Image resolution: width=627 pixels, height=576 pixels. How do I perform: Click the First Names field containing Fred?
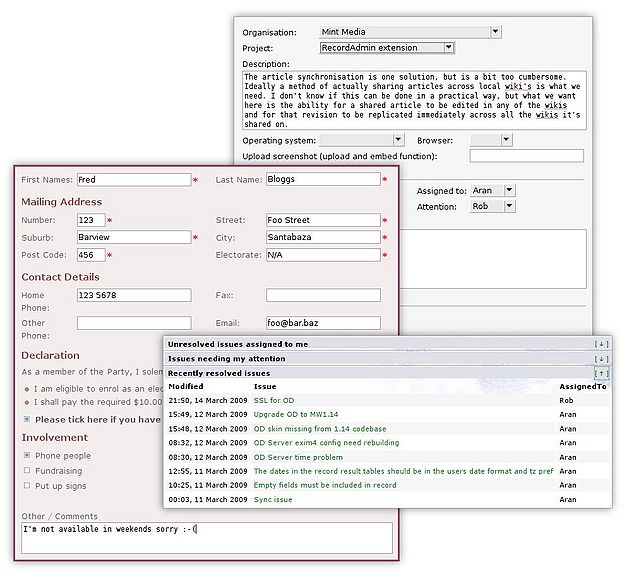134,180
